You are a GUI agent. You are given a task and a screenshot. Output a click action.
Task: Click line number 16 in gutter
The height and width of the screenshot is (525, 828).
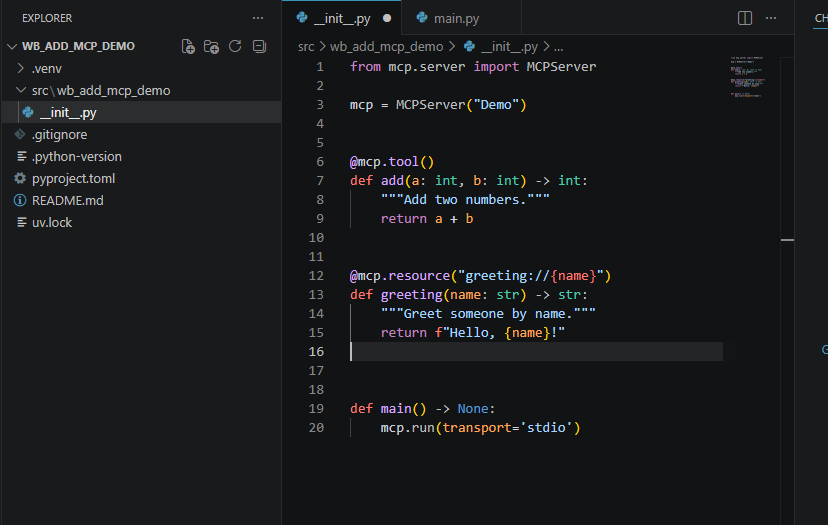pos(316,351)
